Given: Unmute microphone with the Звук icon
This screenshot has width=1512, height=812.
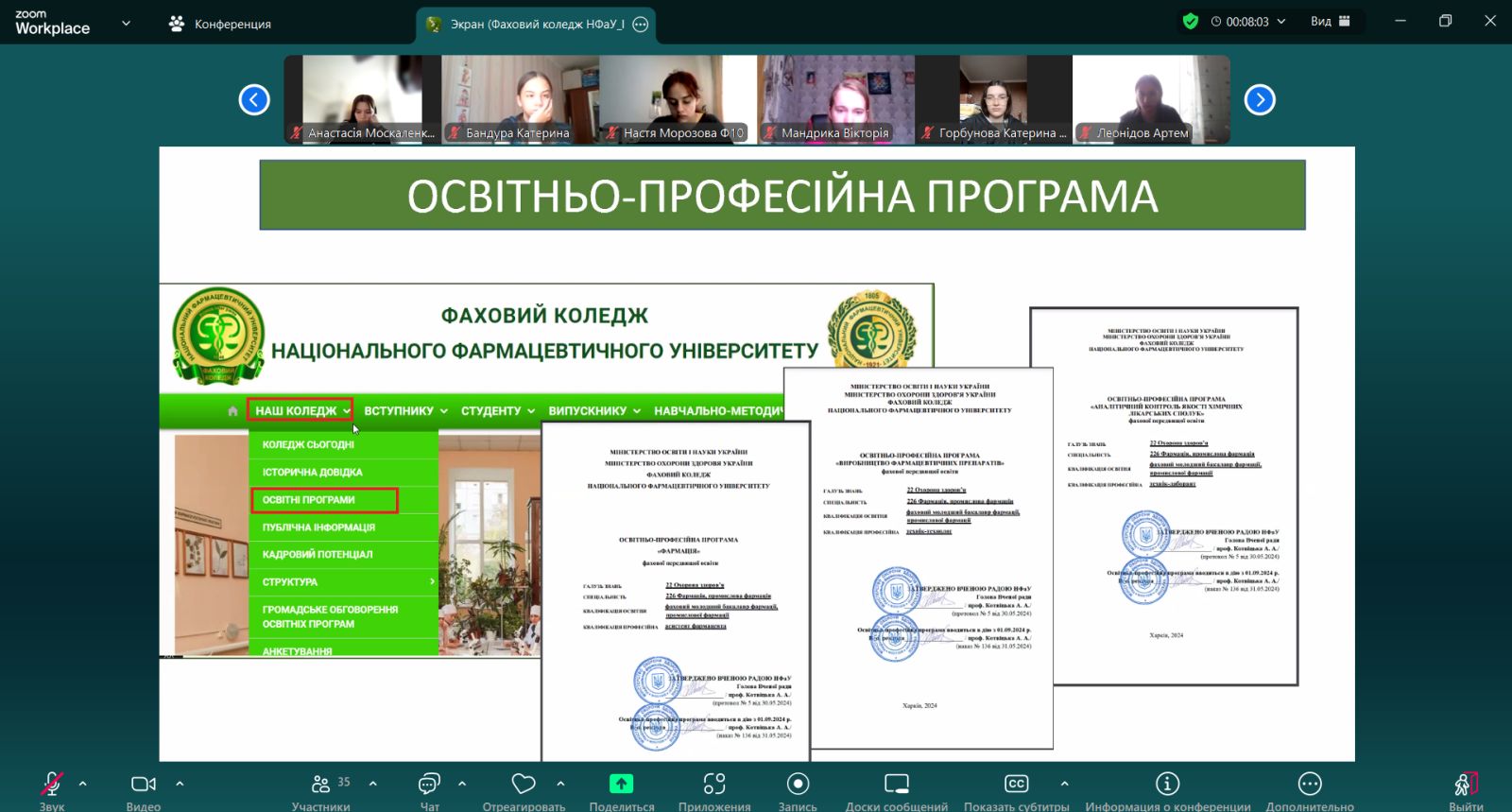Looking at the screenshot, I should (x=52, y=784).
